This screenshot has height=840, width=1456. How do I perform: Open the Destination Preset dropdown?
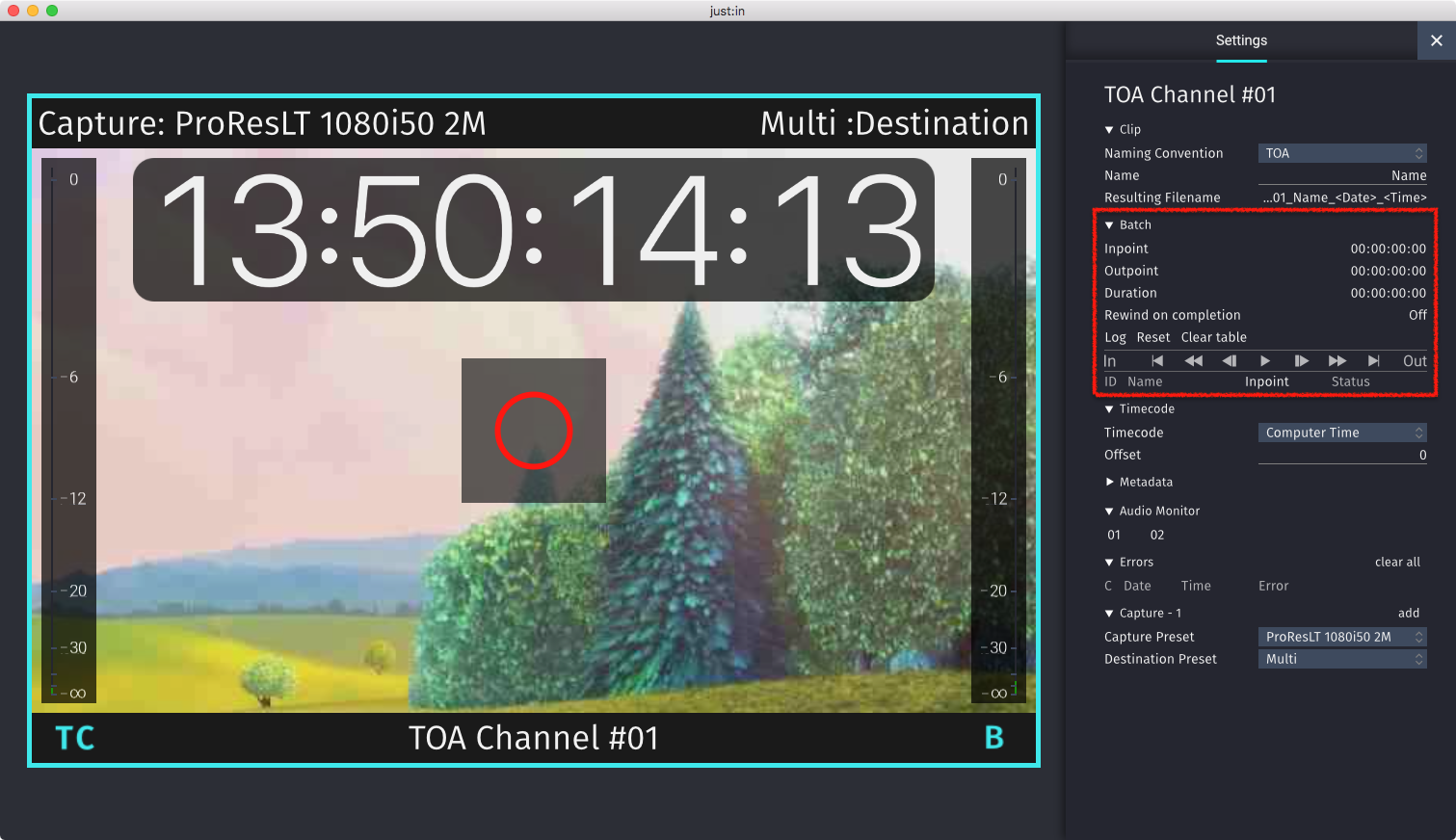pyautogui.click(x=1342, y=659)
